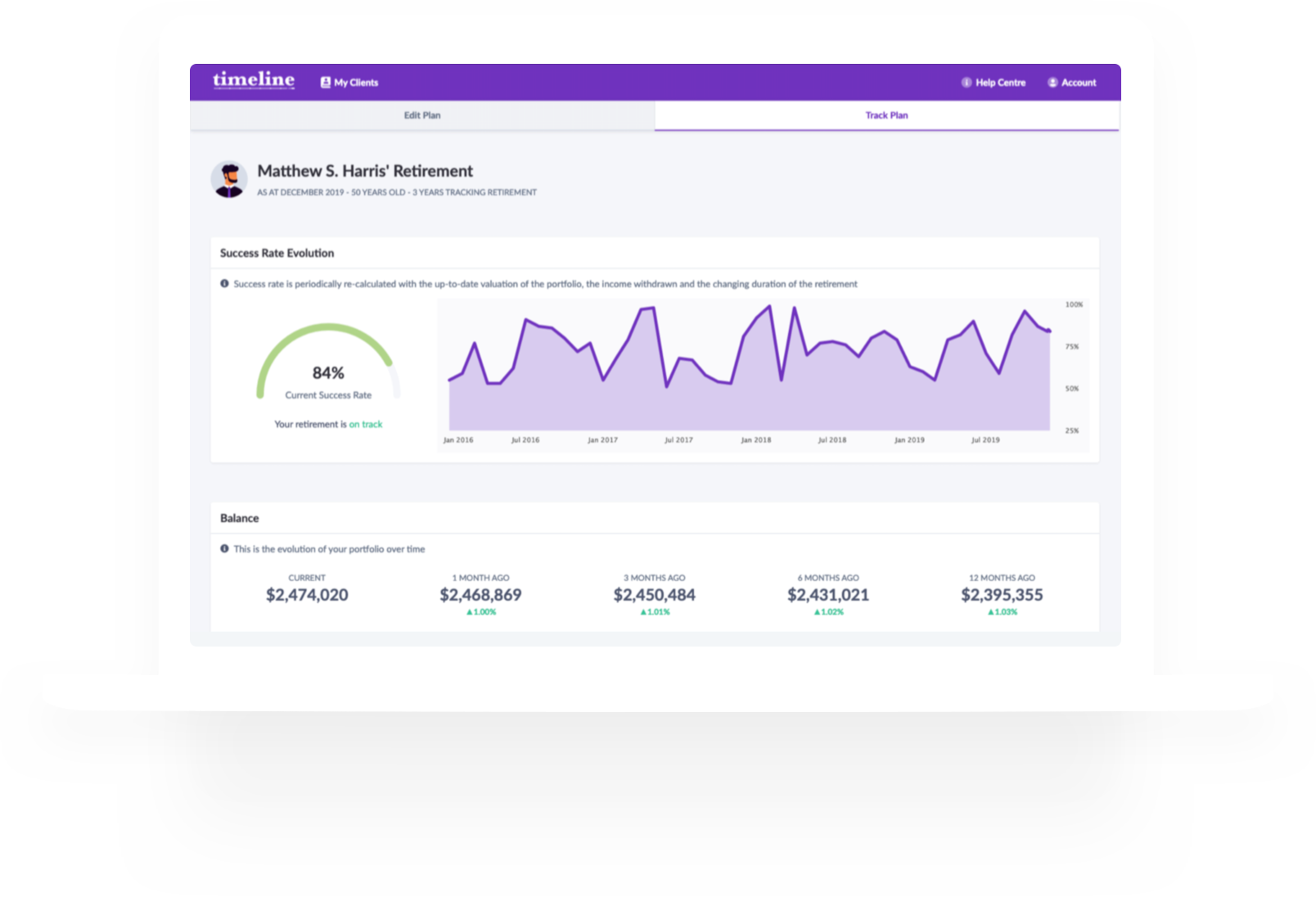This screenshot has width=1316, height=897.
Task: Click the 'As at December 2019' subtitle
Action: tap(397, 192)
